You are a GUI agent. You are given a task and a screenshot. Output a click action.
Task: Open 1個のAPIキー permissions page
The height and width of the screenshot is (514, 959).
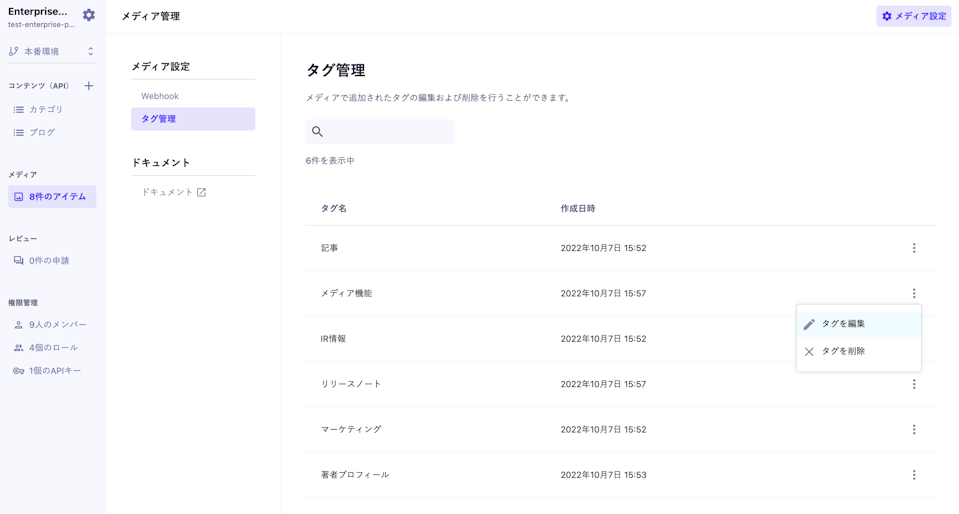[54, 371]
